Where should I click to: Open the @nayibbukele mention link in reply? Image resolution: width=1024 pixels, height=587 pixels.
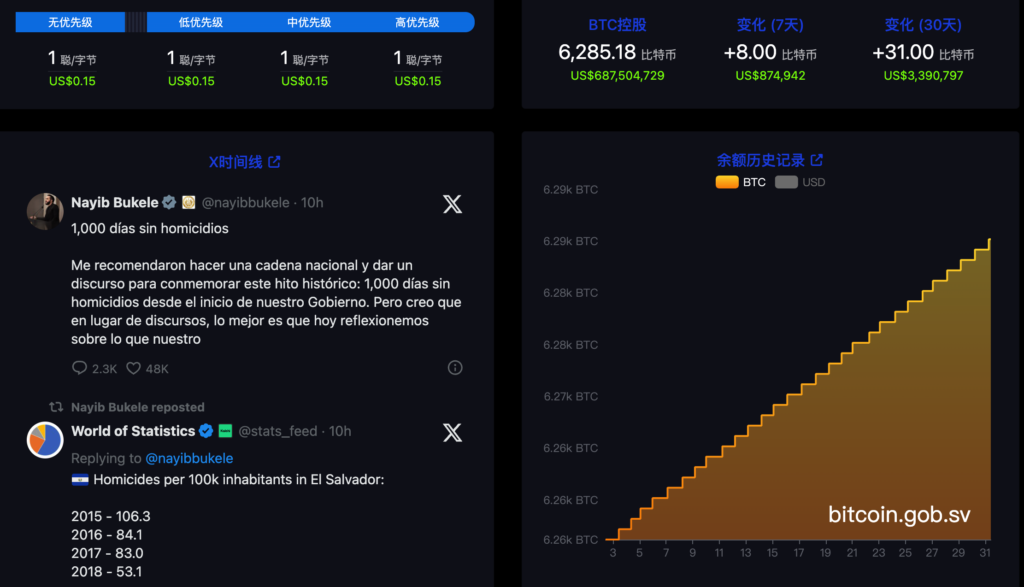(189, 458)
